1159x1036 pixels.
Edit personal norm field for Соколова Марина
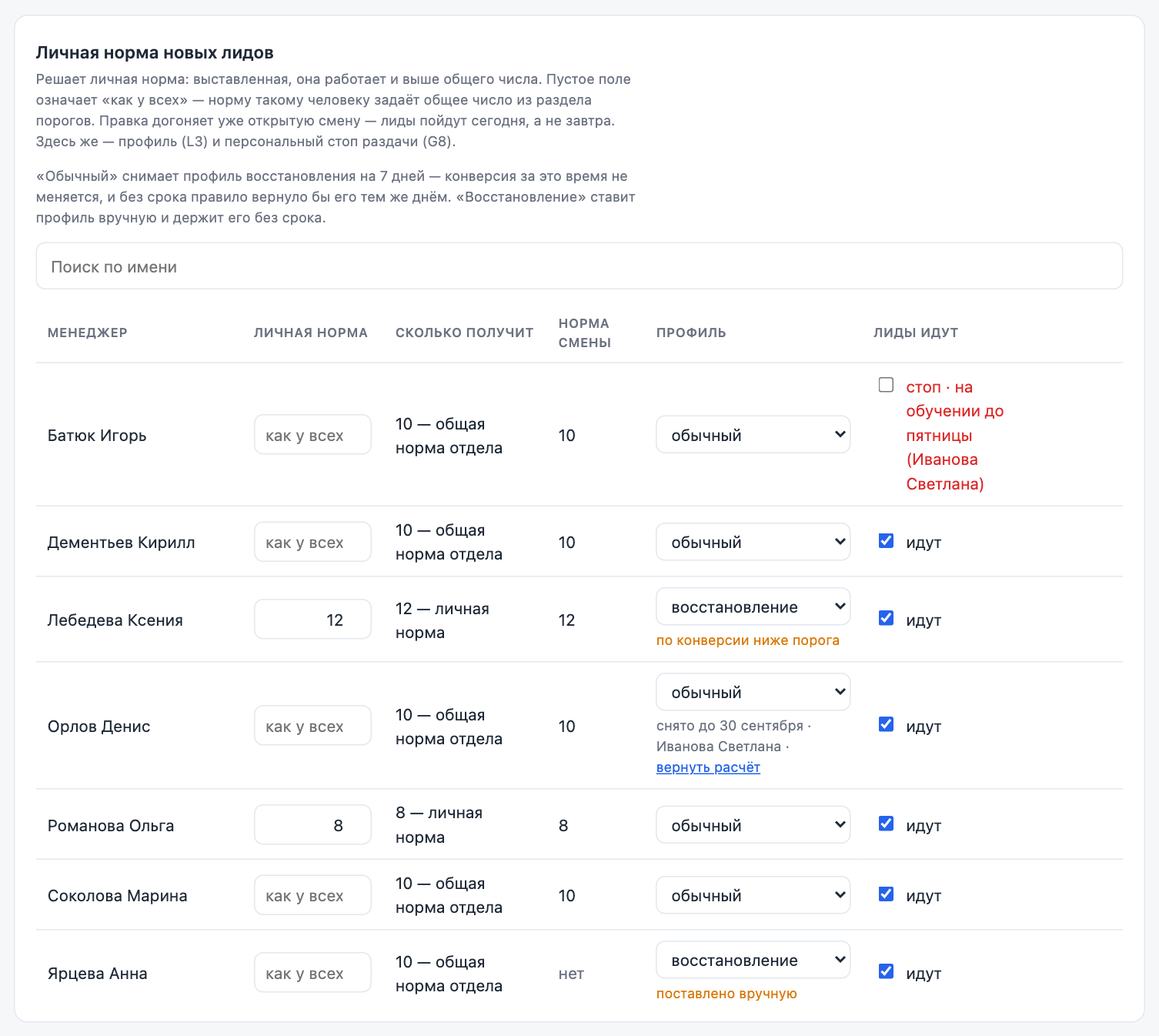point(312,895)
